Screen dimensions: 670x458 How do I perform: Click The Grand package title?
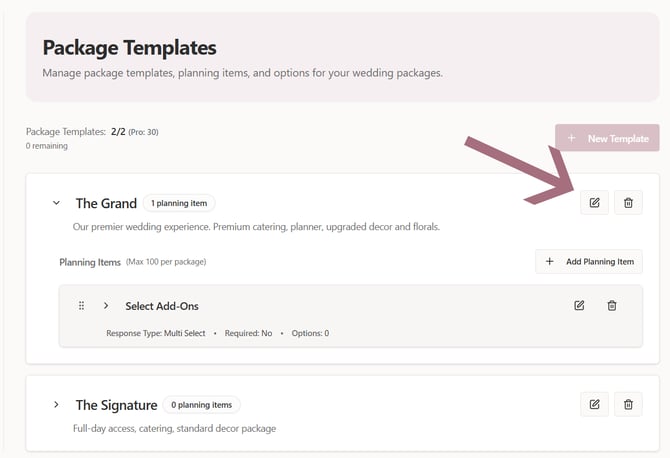[x=106, y=203]
